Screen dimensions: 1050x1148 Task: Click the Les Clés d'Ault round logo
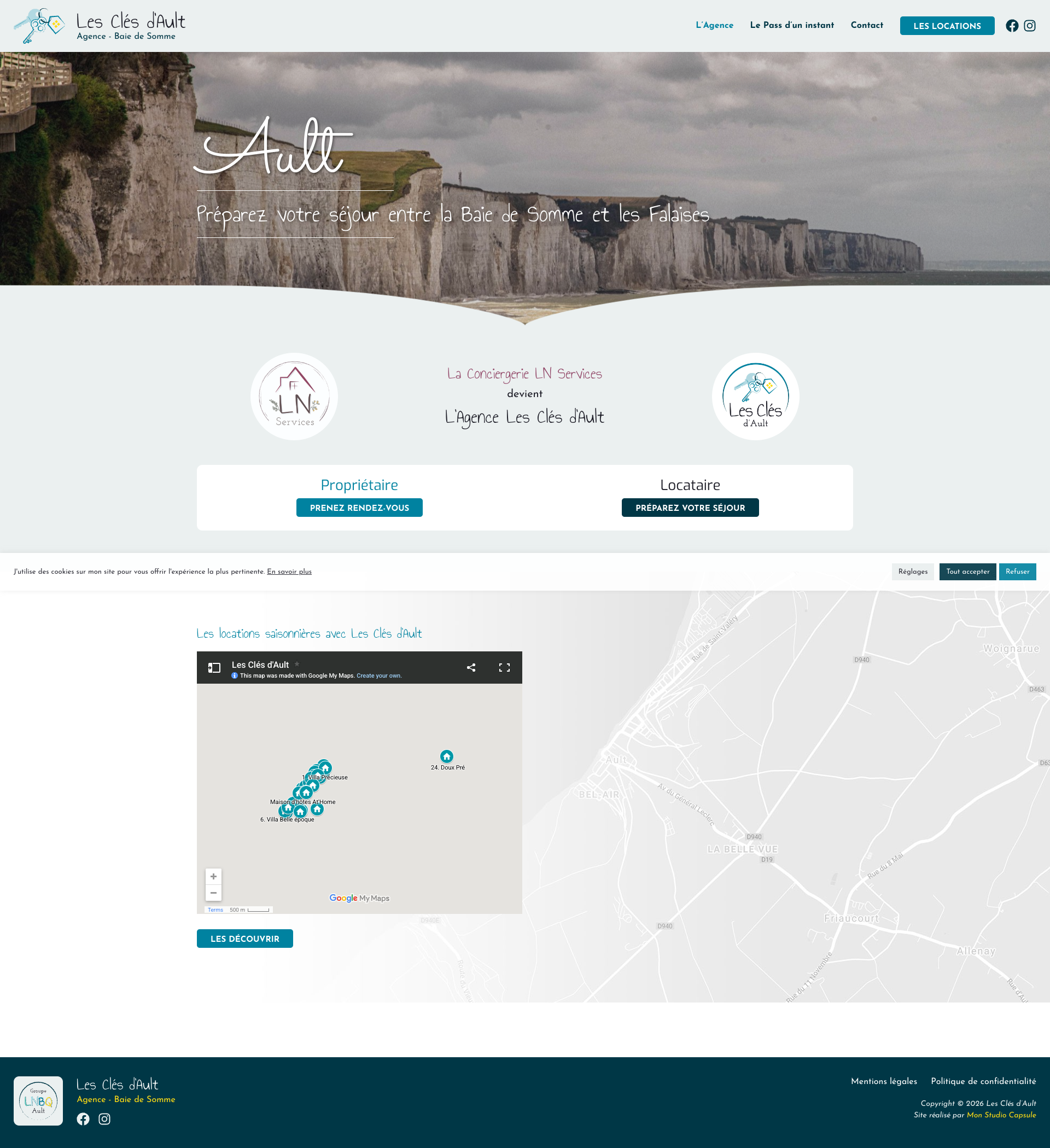(x=756, y=397)
